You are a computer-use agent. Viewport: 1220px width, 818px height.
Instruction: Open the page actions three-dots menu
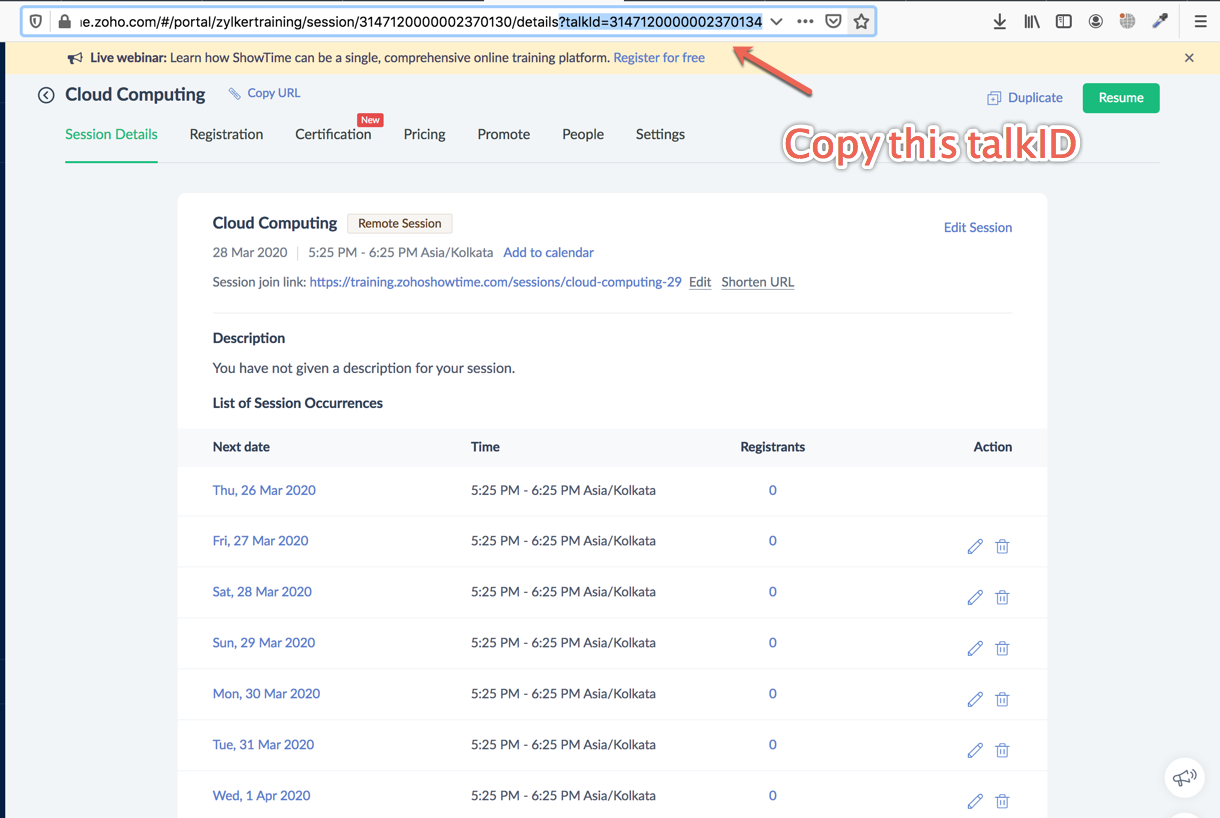point(805,21)
